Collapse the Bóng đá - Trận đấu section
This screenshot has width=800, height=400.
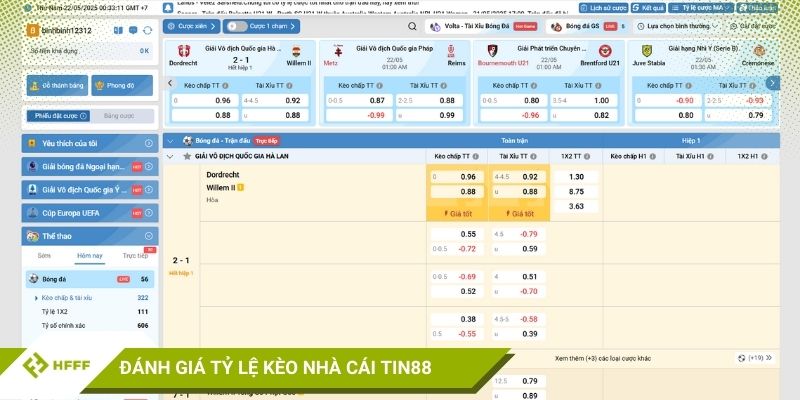(x=170, y=141)
